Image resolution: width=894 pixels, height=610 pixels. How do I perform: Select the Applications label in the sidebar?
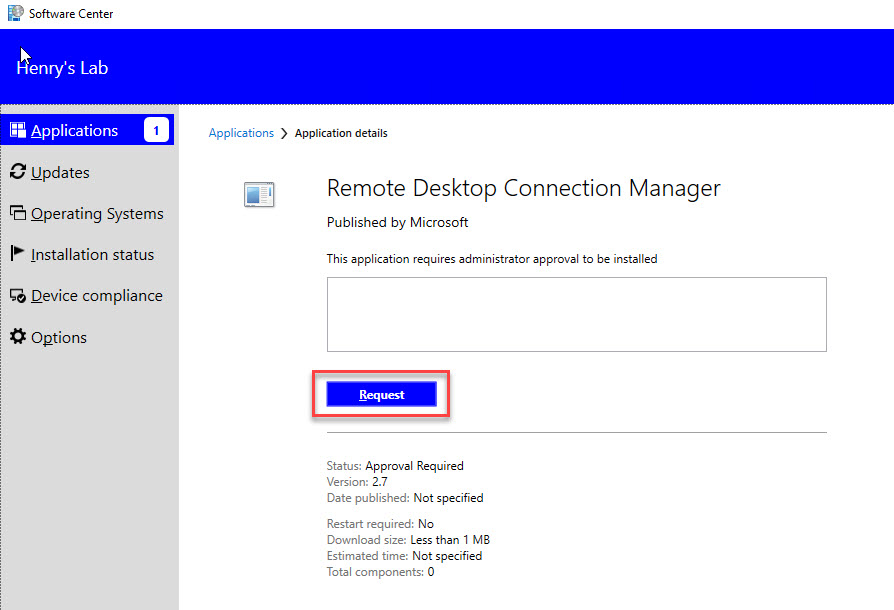tap(74, 131)
